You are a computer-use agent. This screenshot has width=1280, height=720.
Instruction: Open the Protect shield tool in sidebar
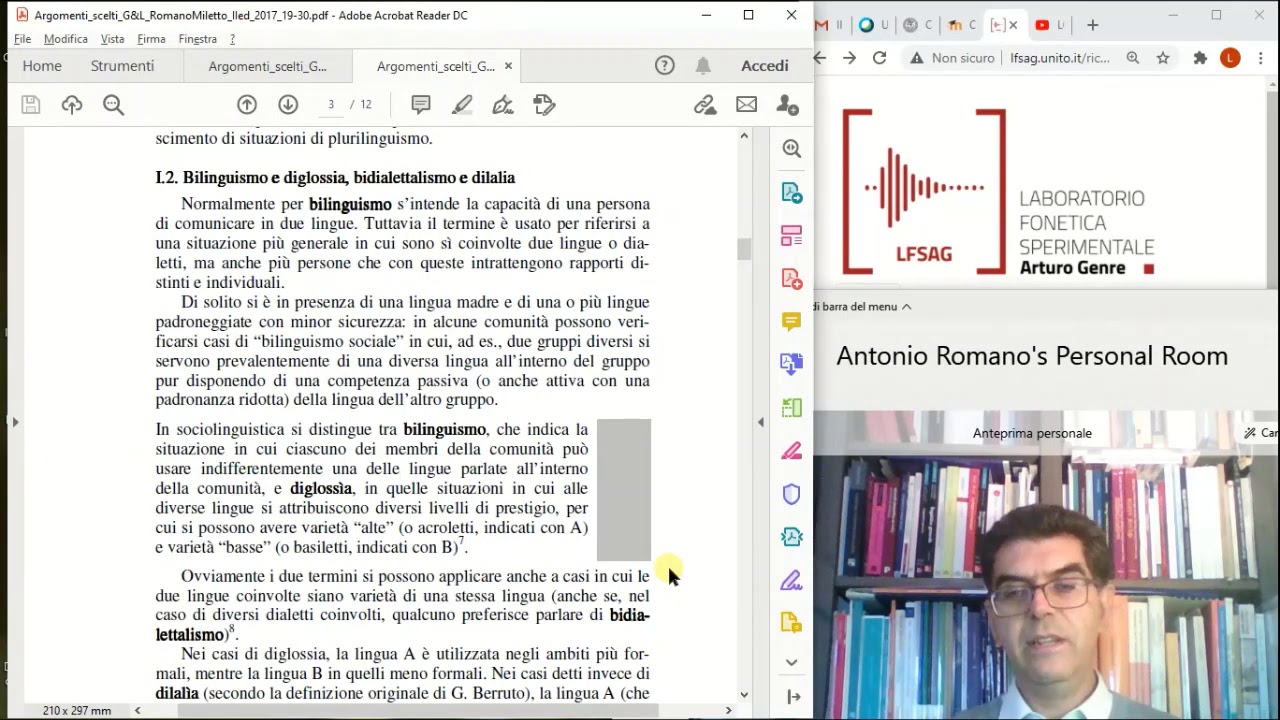pyautogui.click(x=792, y=494)
